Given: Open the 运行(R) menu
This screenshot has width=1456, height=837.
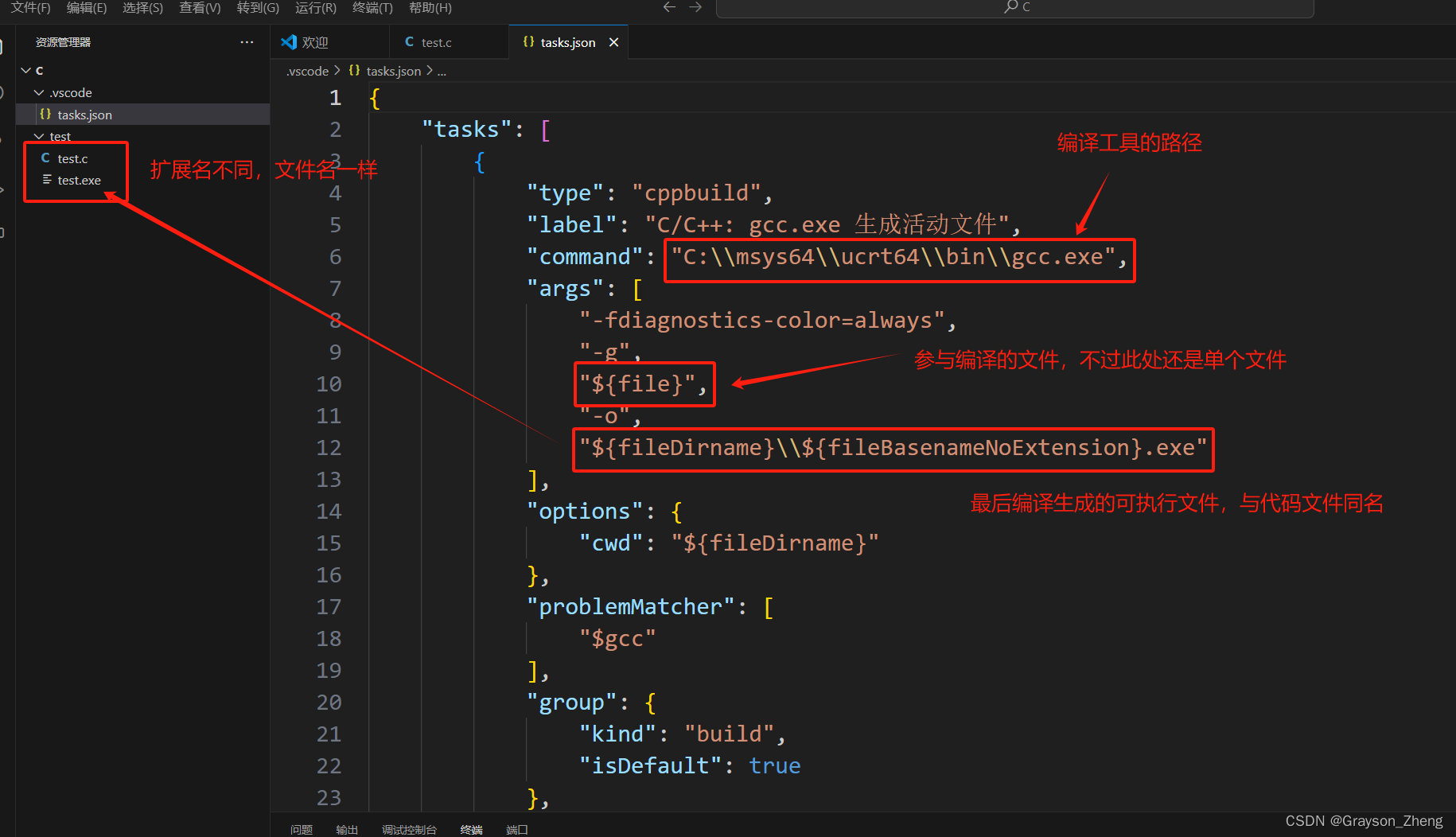Looking at the screenshot, I should [315, 8].
